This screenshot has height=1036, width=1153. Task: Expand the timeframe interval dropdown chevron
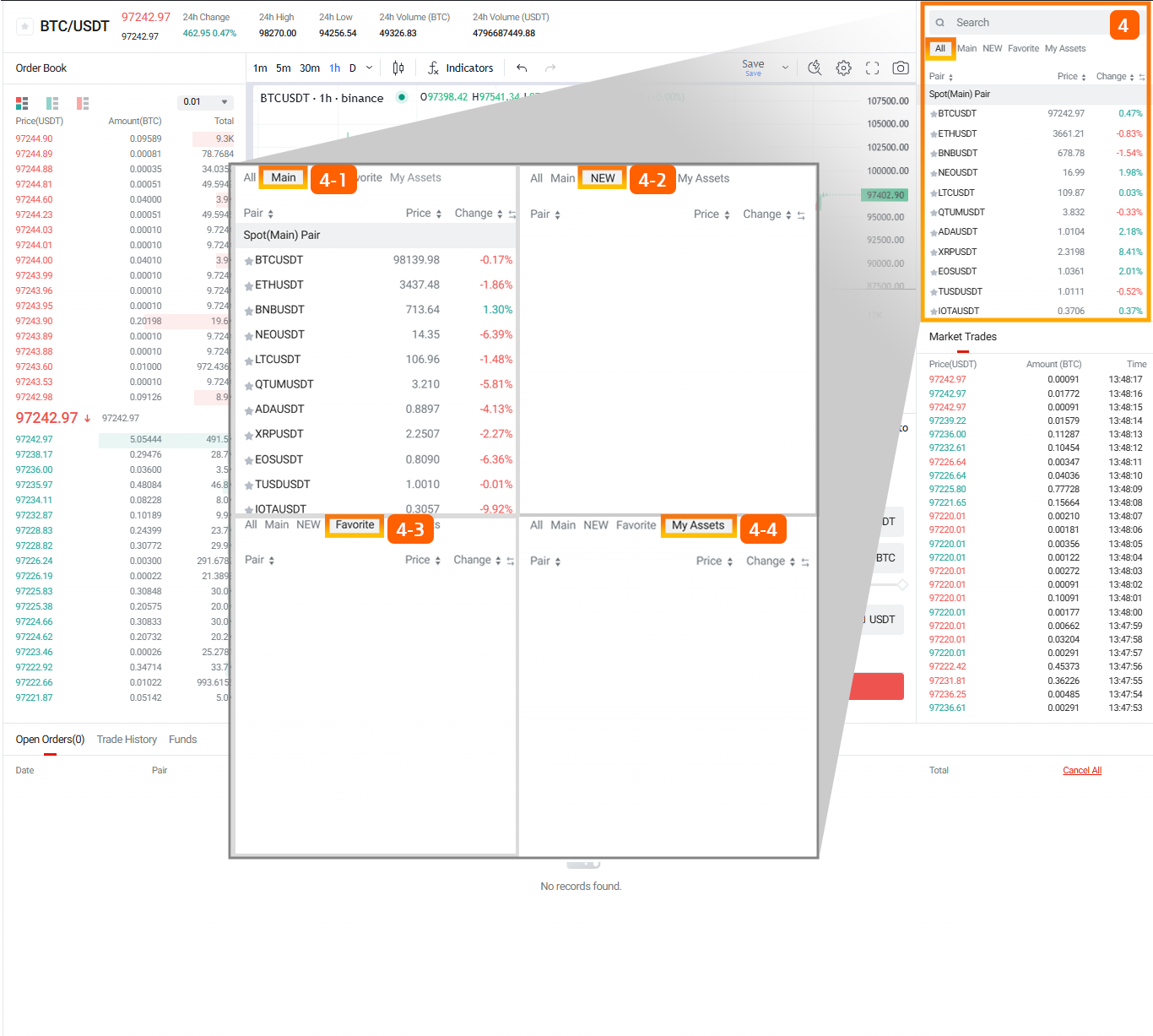pyautogui.click(x=369, y=68)
